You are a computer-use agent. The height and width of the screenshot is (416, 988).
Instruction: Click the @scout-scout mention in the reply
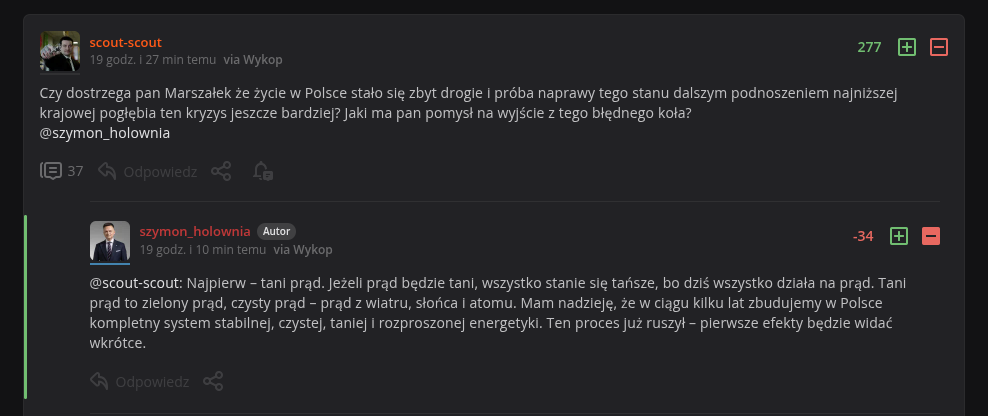tap(133, 282)
